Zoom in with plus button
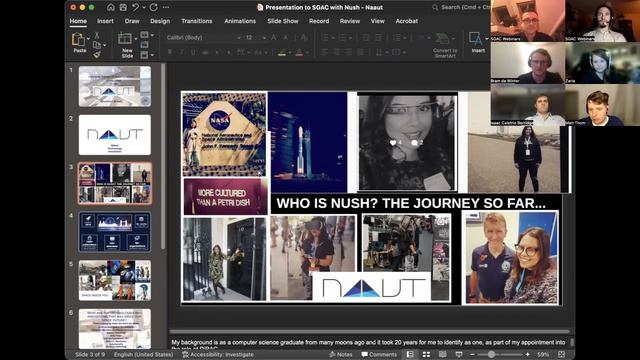This screenshot has width=640, height=360. pyautogui.click(x=527, y=354)
